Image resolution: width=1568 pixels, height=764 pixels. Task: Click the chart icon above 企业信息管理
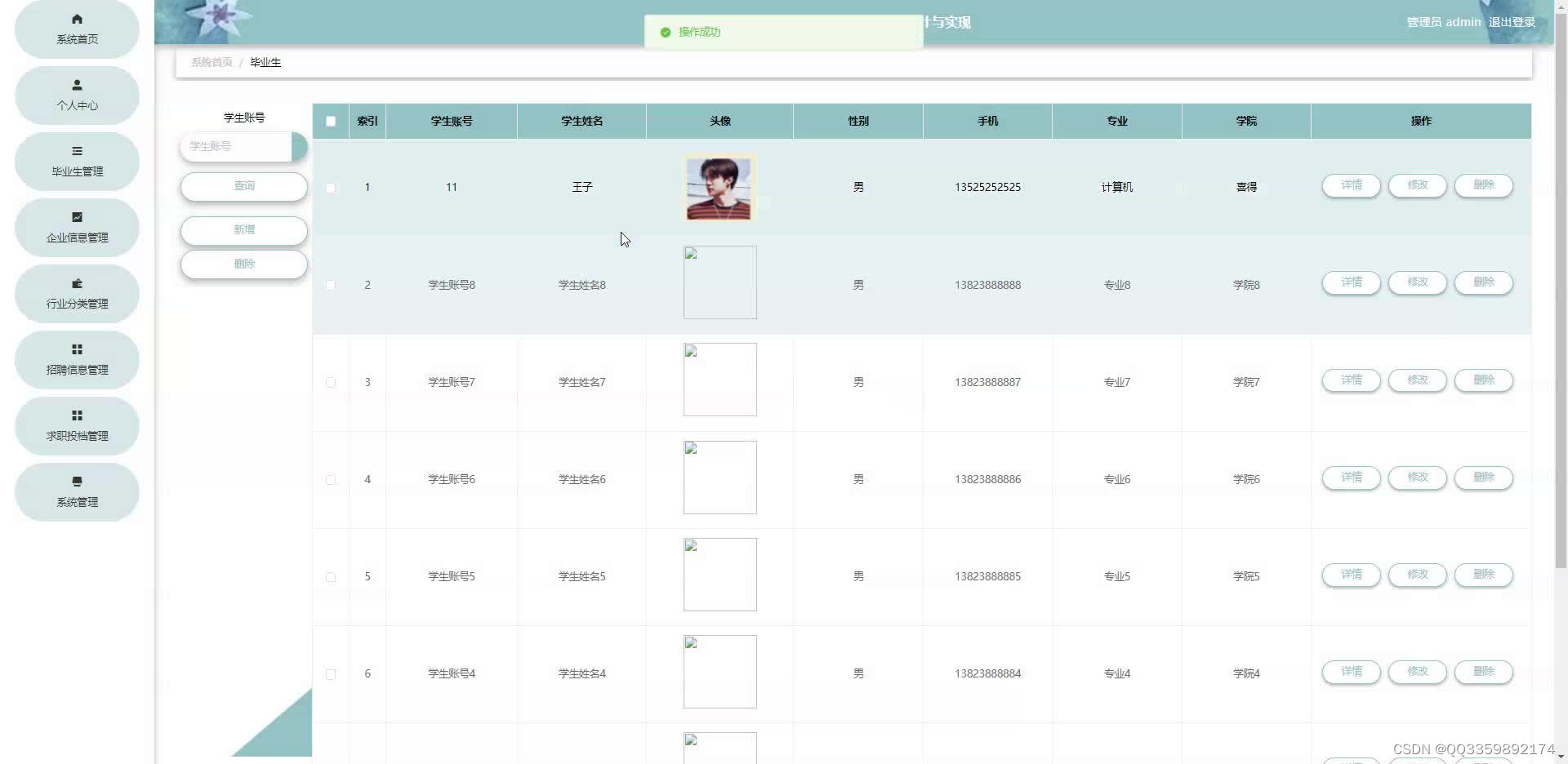77,217
